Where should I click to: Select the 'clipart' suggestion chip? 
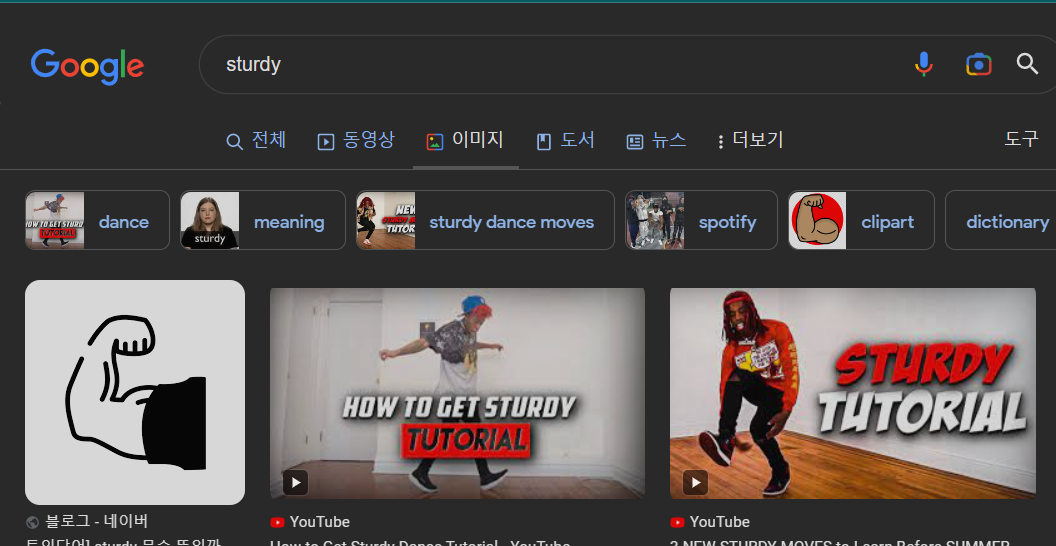click(861, 220)
